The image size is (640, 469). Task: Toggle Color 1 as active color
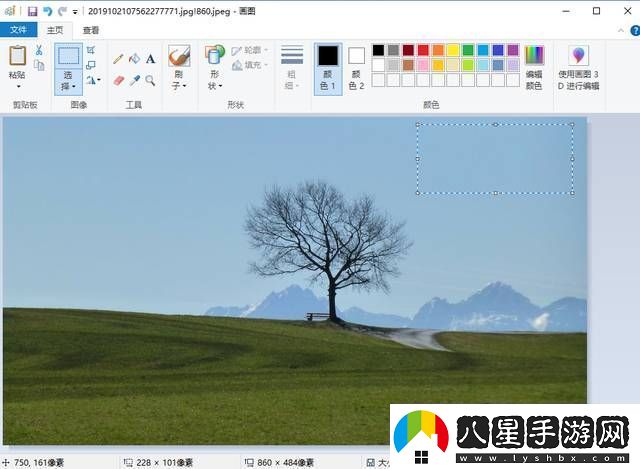pyautogui.click(x=328, y=69)
